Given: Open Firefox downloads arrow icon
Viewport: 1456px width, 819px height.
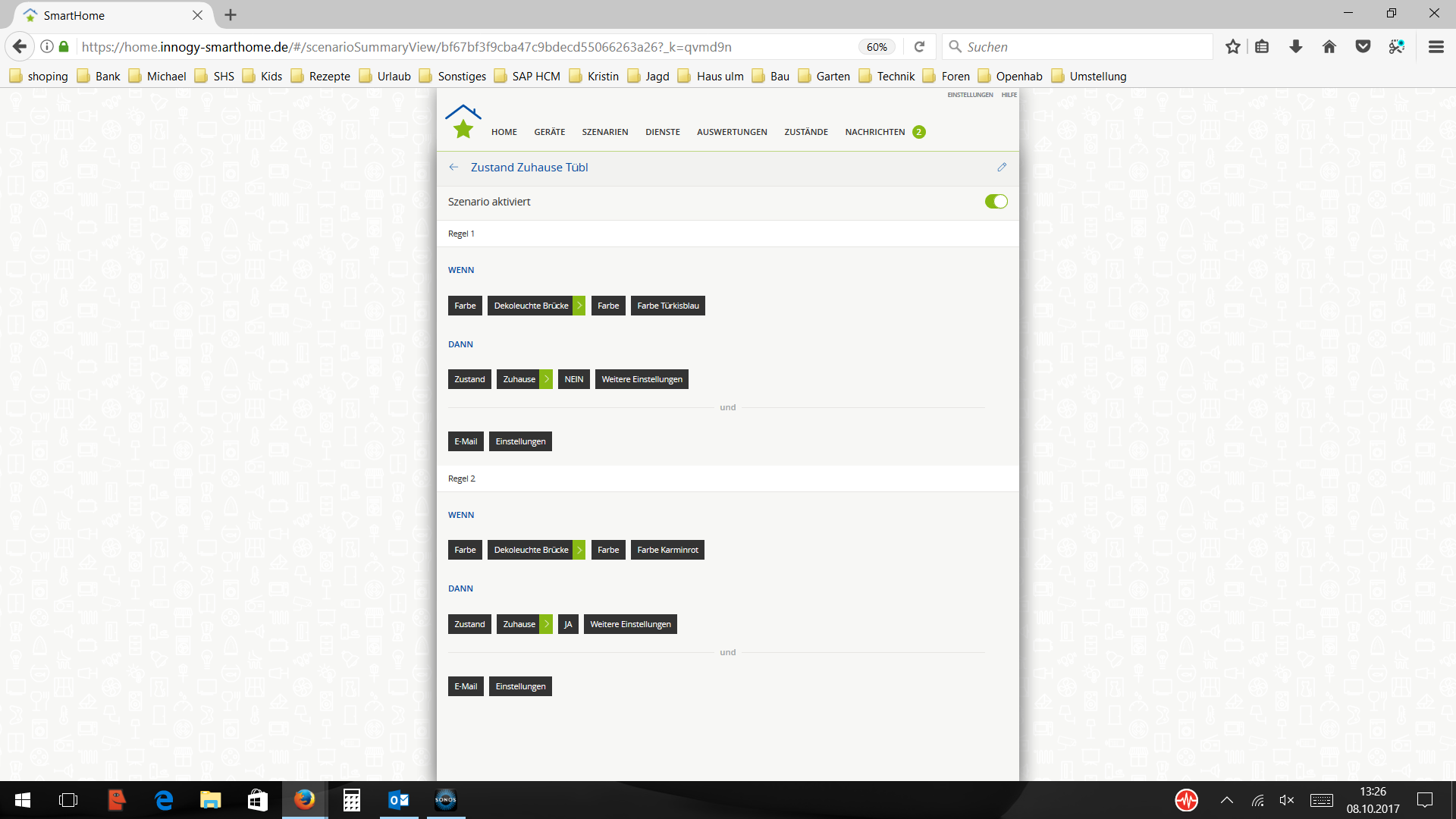Looking at the screenshot, I should [x=1295, y=47].
